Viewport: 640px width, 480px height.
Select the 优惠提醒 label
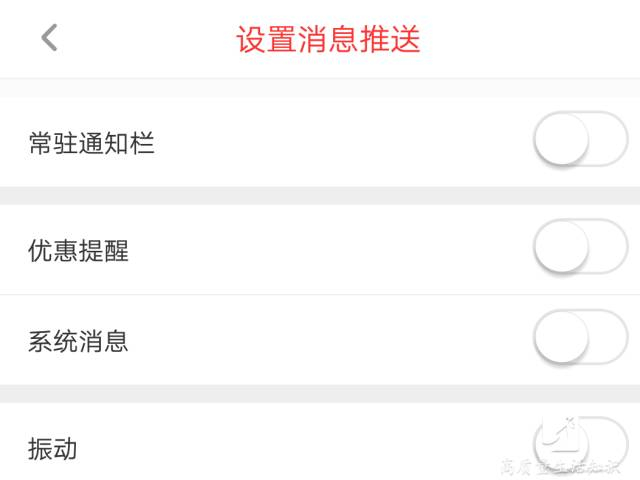tap(79, 251)
